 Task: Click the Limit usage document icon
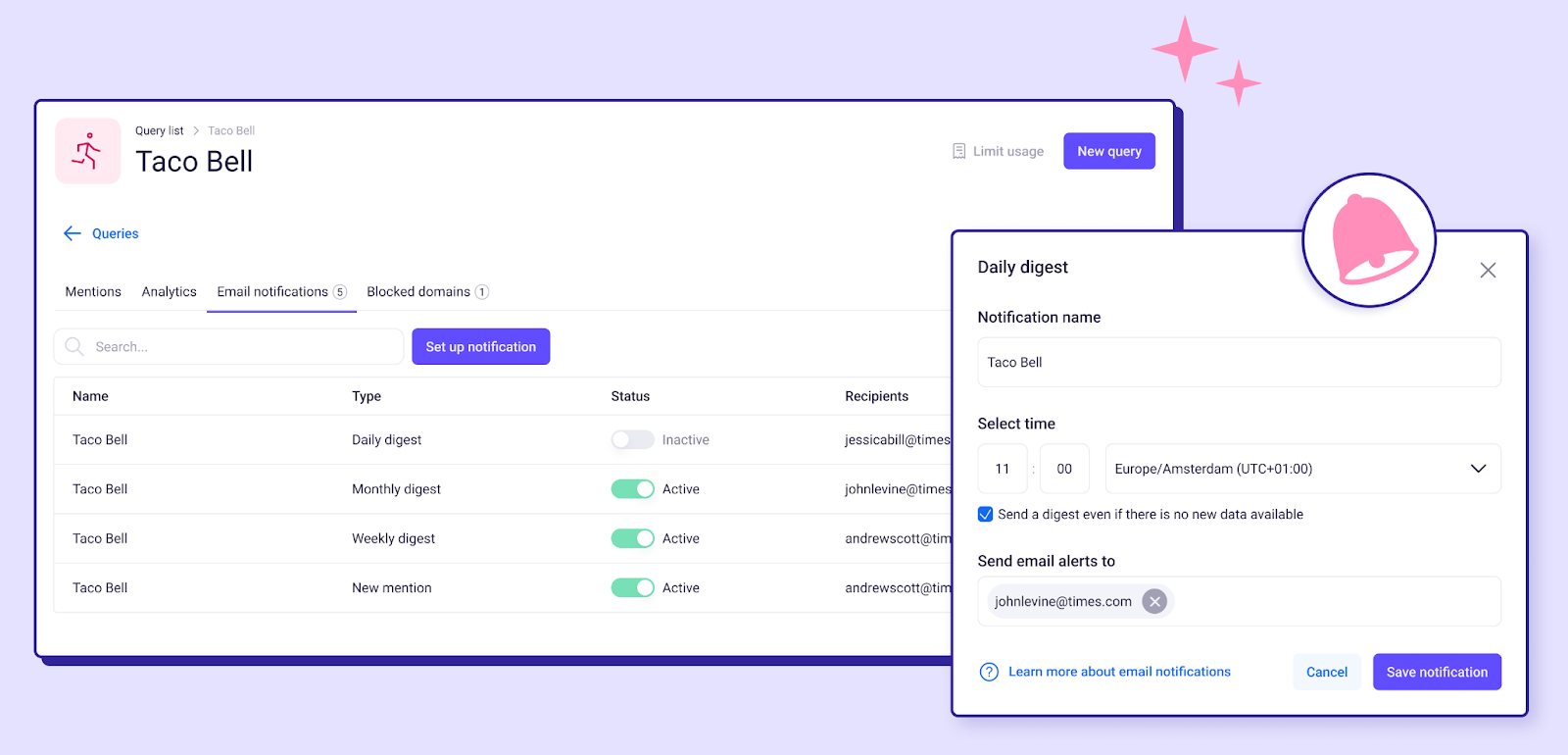coord(959,151)
